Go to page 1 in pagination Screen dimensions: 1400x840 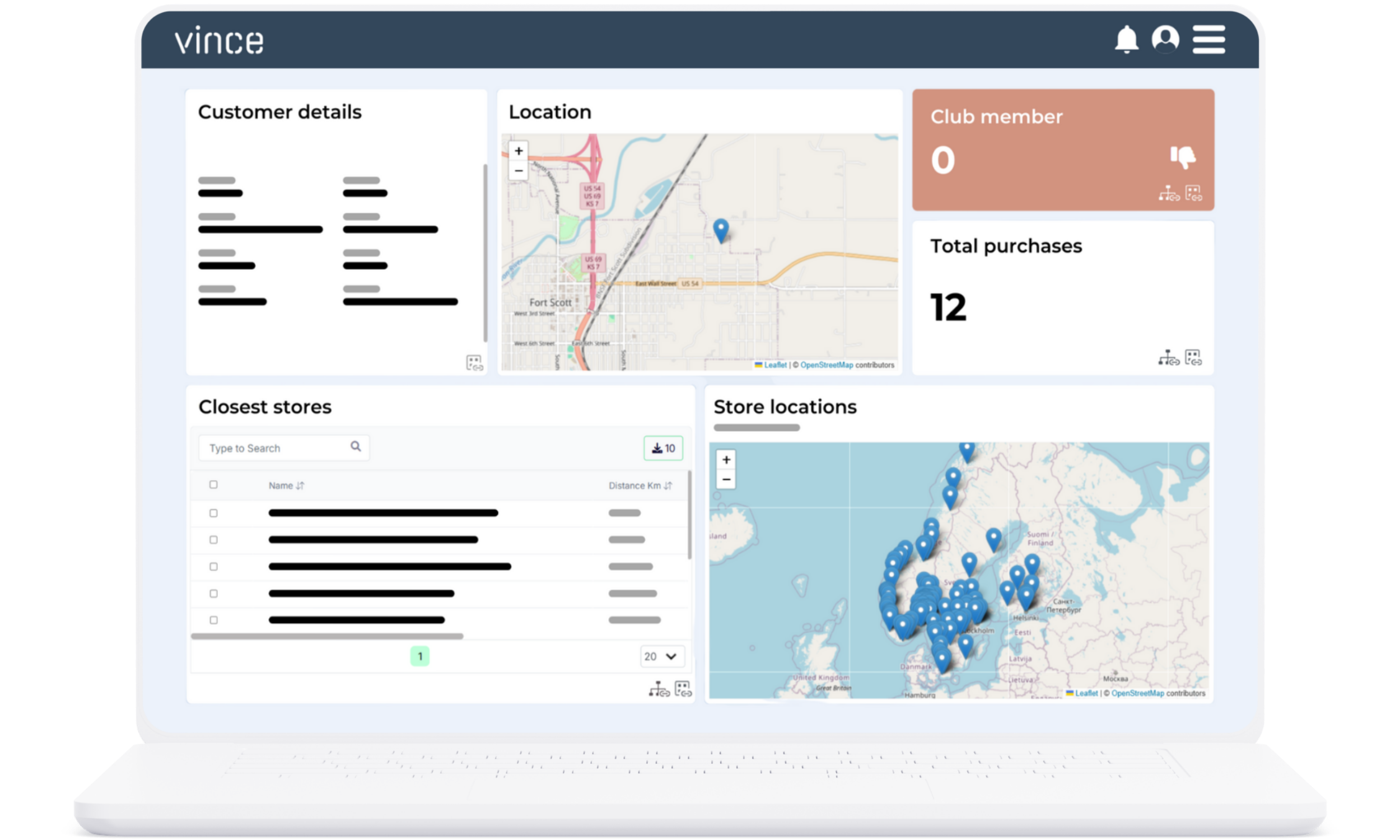(420, 657)
